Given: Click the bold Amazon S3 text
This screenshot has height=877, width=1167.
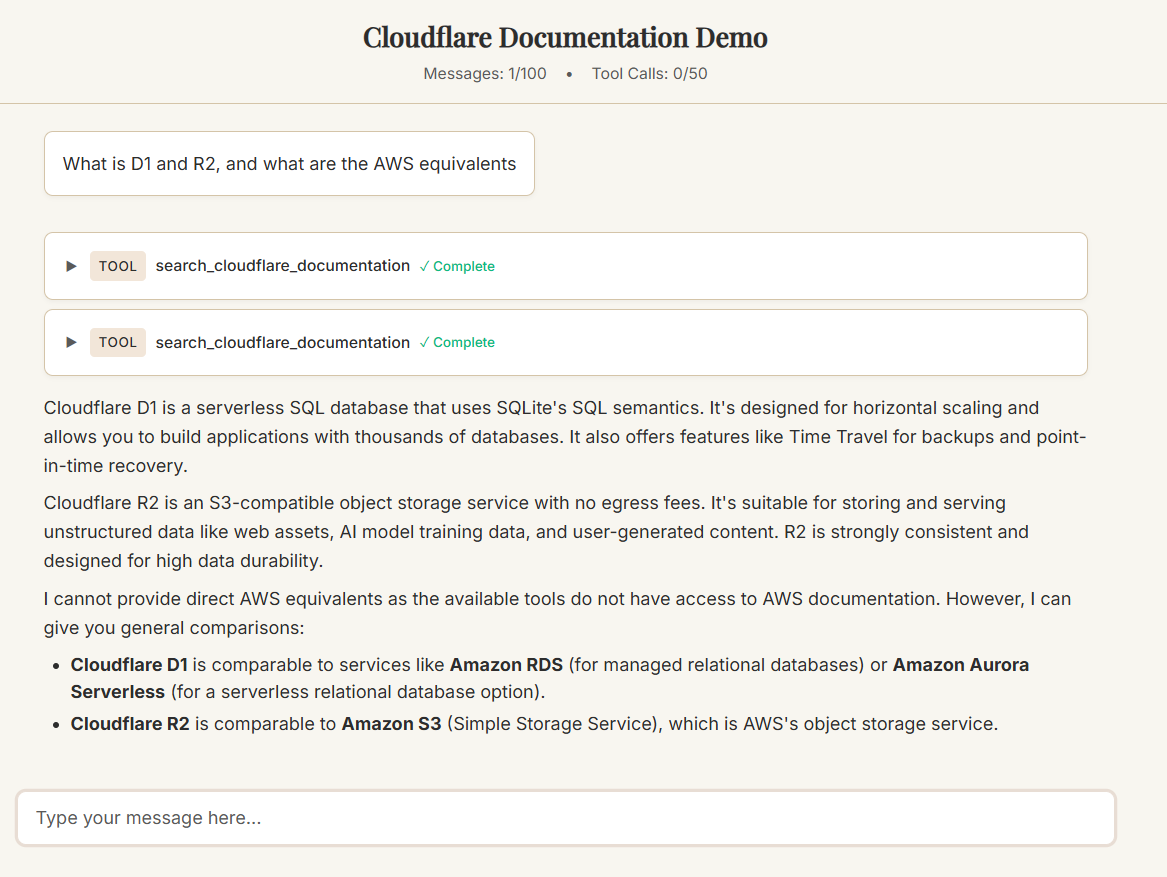Looking at the screenshot, I should [391, 724].
